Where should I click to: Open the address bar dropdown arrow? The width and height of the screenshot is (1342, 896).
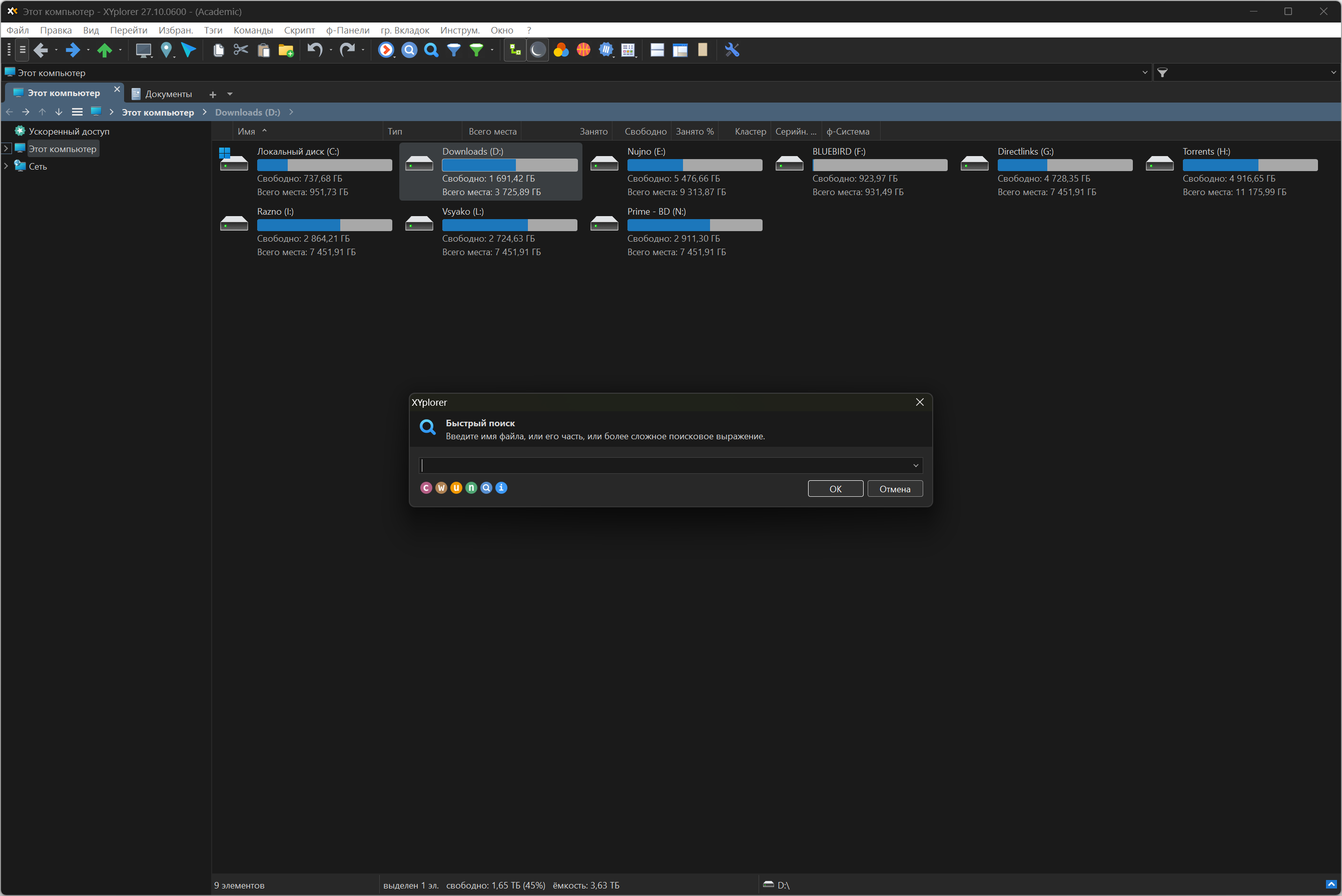1145,73
